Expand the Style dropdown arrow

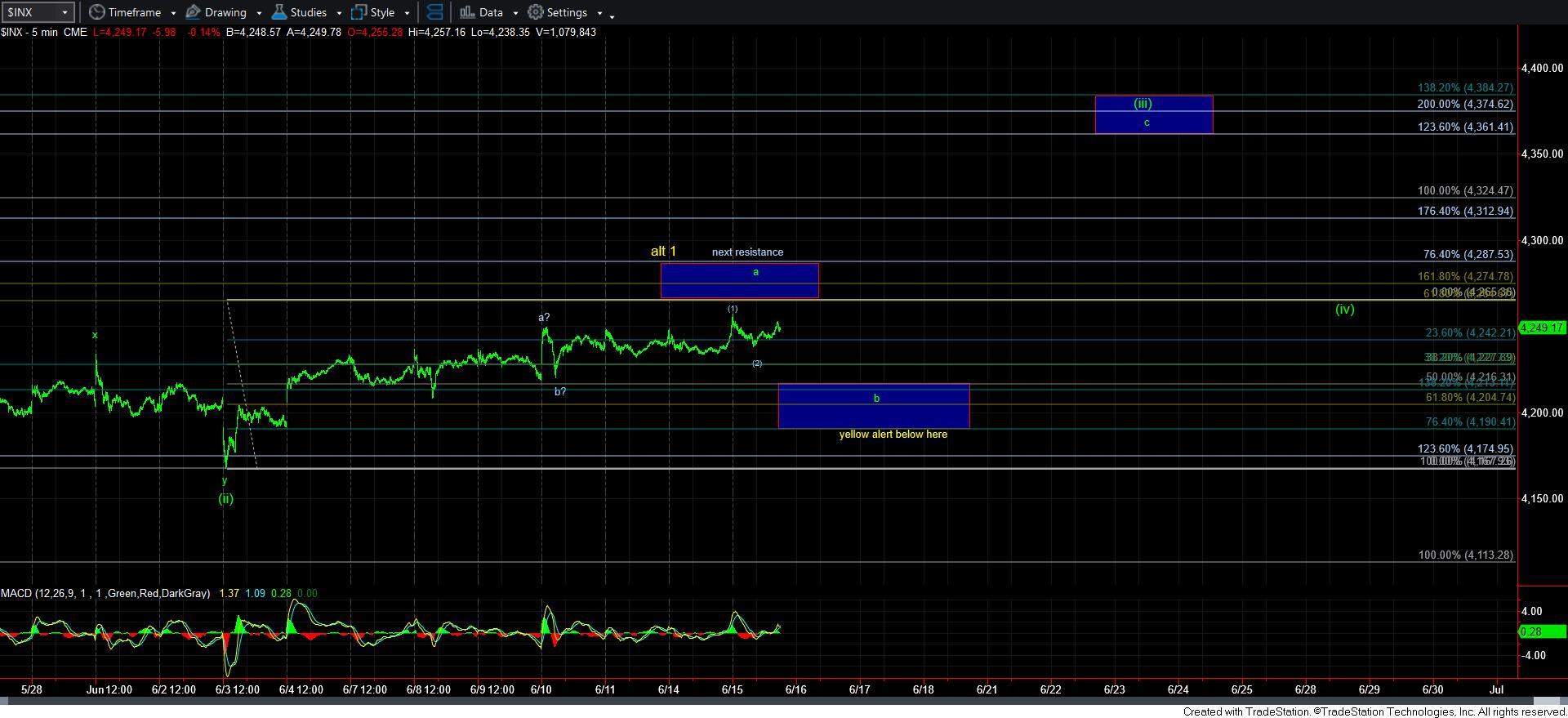point(407,13)
